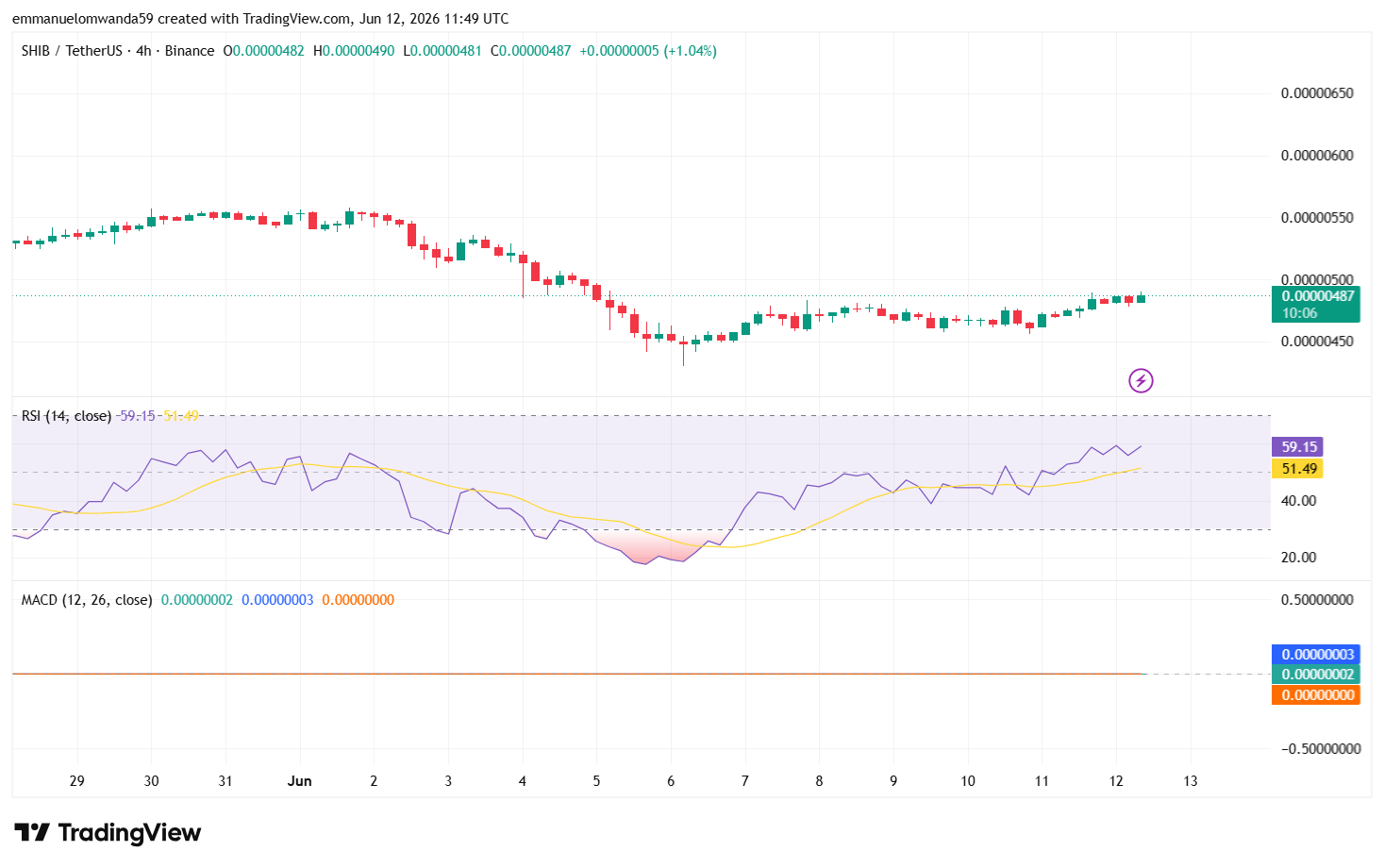Click the Jun date label on time axis
Image resolution: width=1384 pixels, height=868 pixels.
[x=299, y=780]
